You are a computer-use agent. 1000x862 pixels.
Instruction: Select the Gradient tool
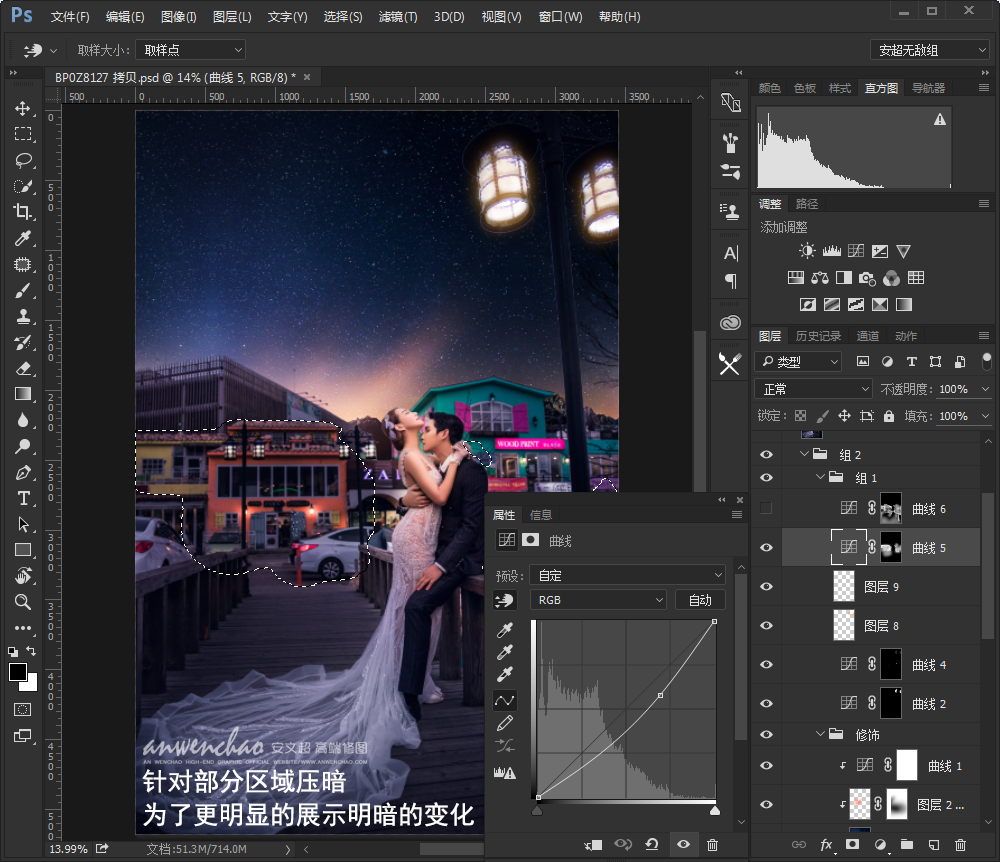tap(23, 394)
